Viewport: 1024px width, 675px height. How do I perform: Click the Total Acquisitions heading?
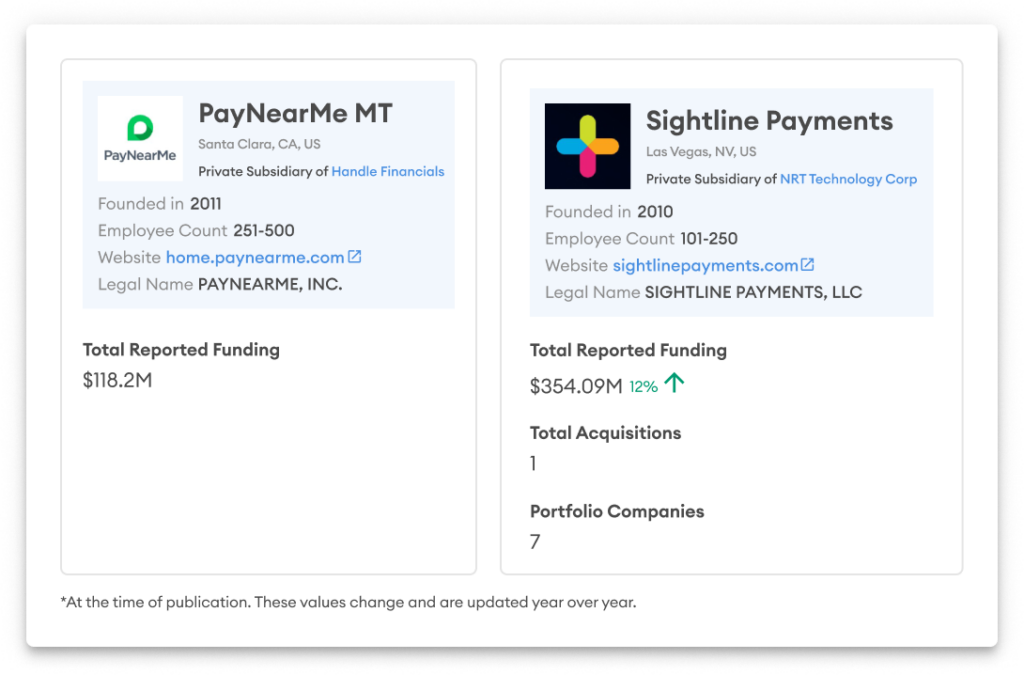[605, 433]
